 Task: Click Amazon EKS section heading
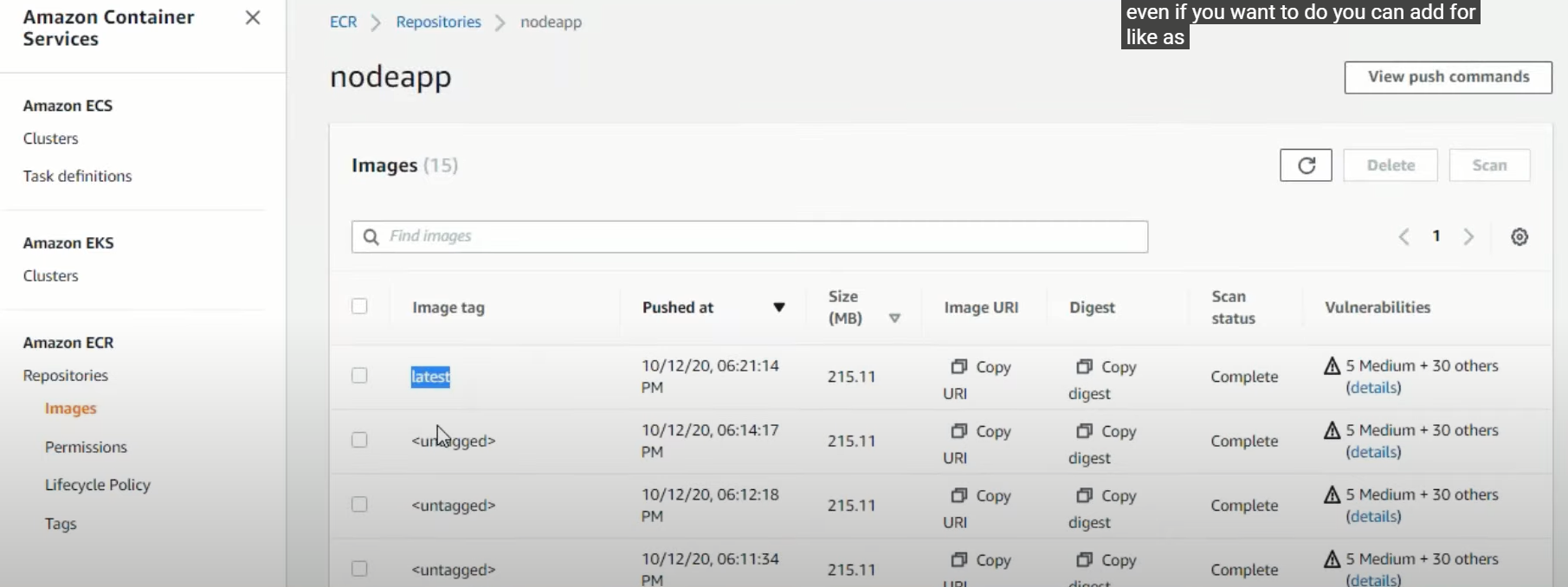pyautogui.click(x=68, y=243)
